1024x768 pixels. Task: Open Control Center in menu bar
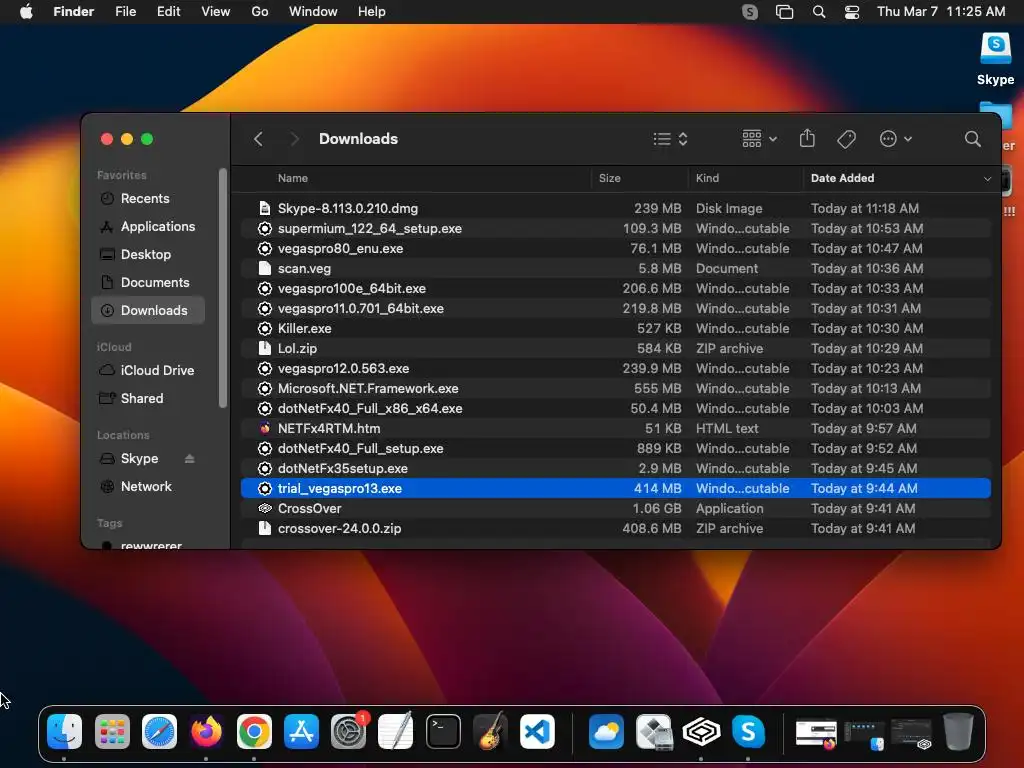click(852, 12)
